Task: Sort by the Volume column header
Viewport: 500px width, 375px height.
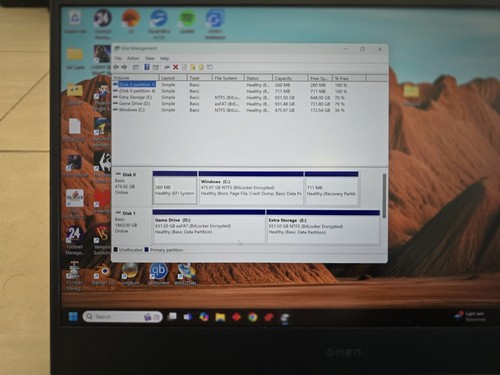Action: click(x=135, y=78)
